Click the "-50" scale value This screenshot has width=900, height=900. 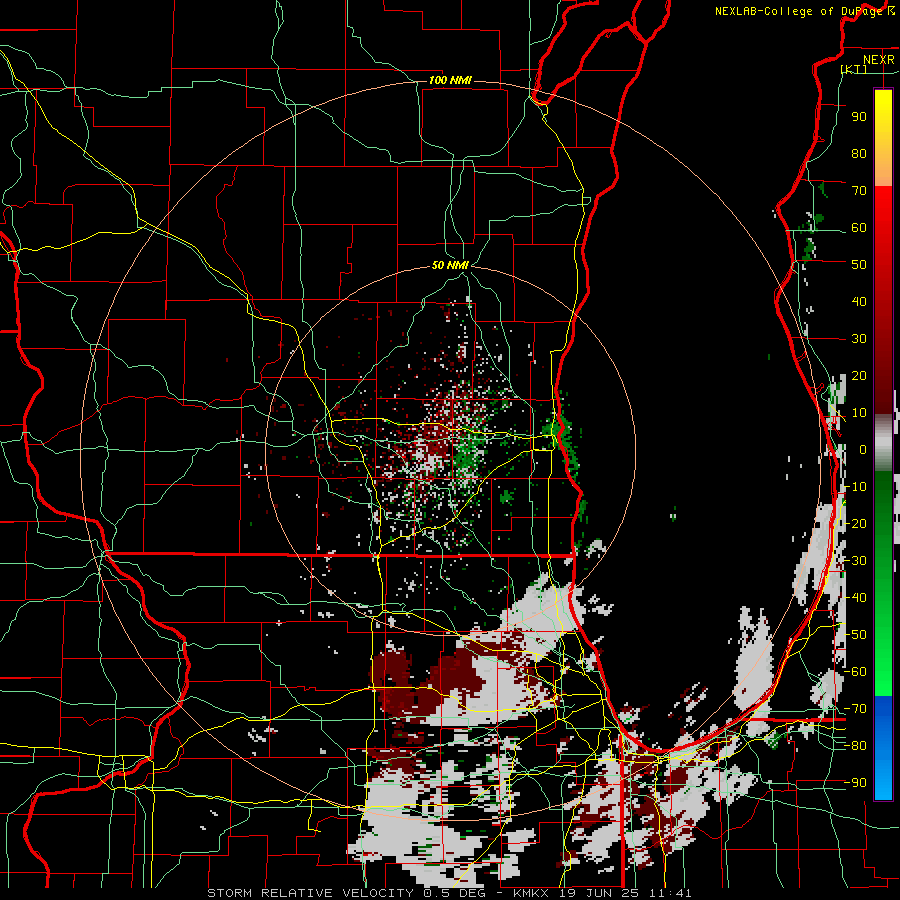[x=855, y=635]
